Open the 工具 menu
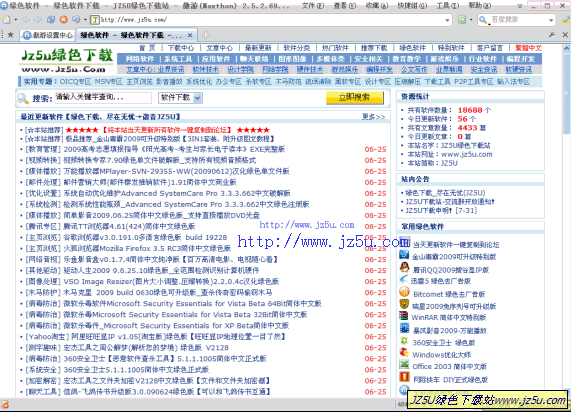 click(x=448, y=6)
